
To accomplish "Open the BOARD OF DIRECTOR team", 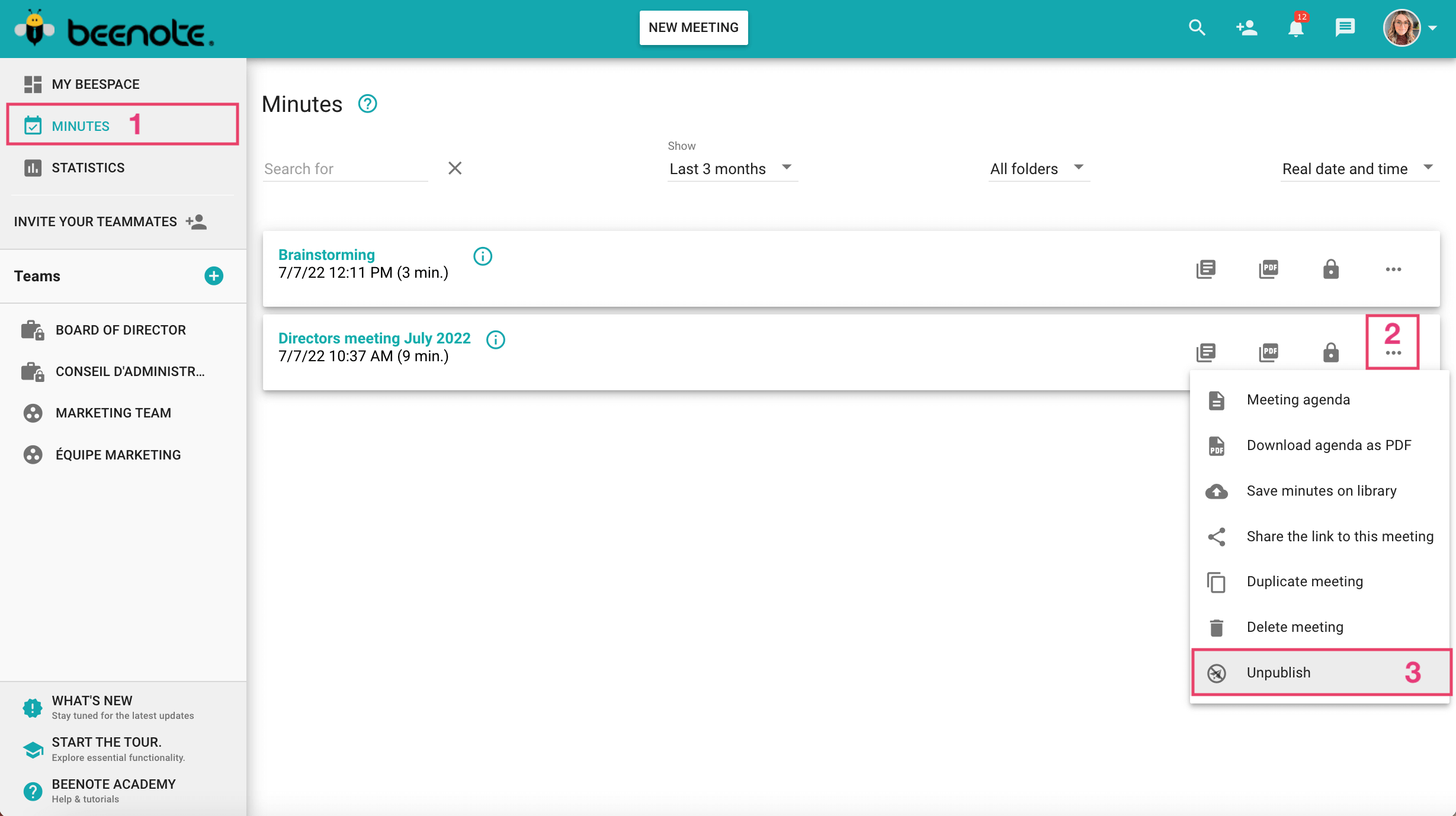I will [x=123, y=330].
